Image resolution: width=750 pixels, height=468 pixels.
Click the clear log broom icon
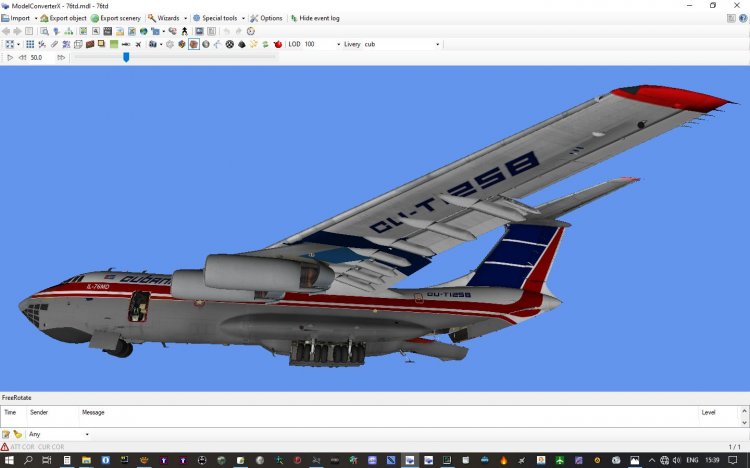18,434
